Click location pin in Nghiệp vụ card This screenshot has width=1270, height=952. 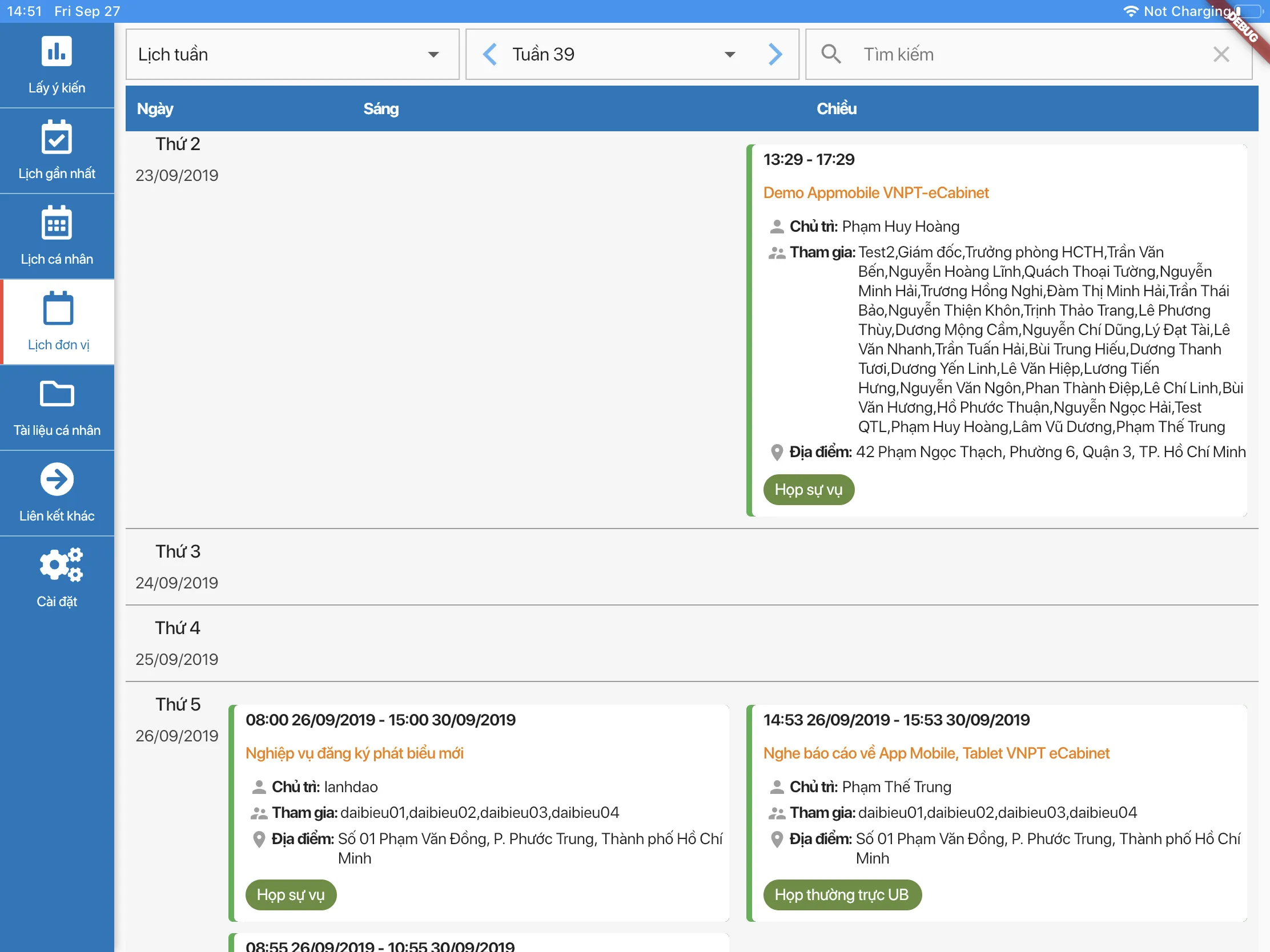pyautogui.click(x=259, y=840)
